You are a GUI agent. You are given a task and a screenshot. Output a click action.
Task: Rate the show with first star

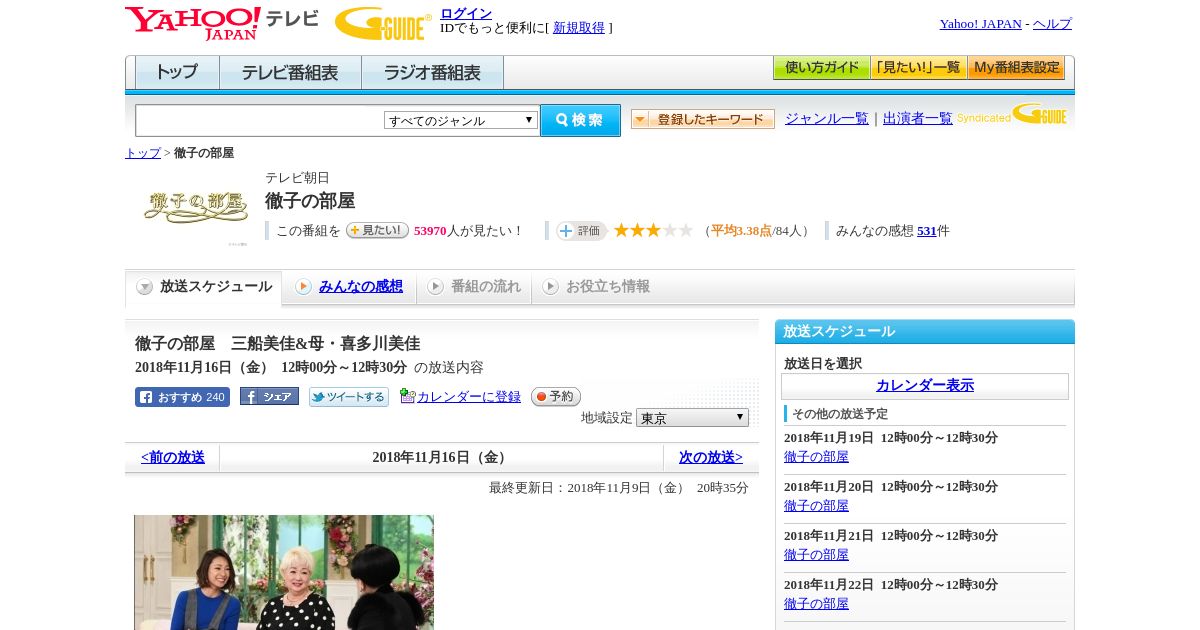point(621,230)
